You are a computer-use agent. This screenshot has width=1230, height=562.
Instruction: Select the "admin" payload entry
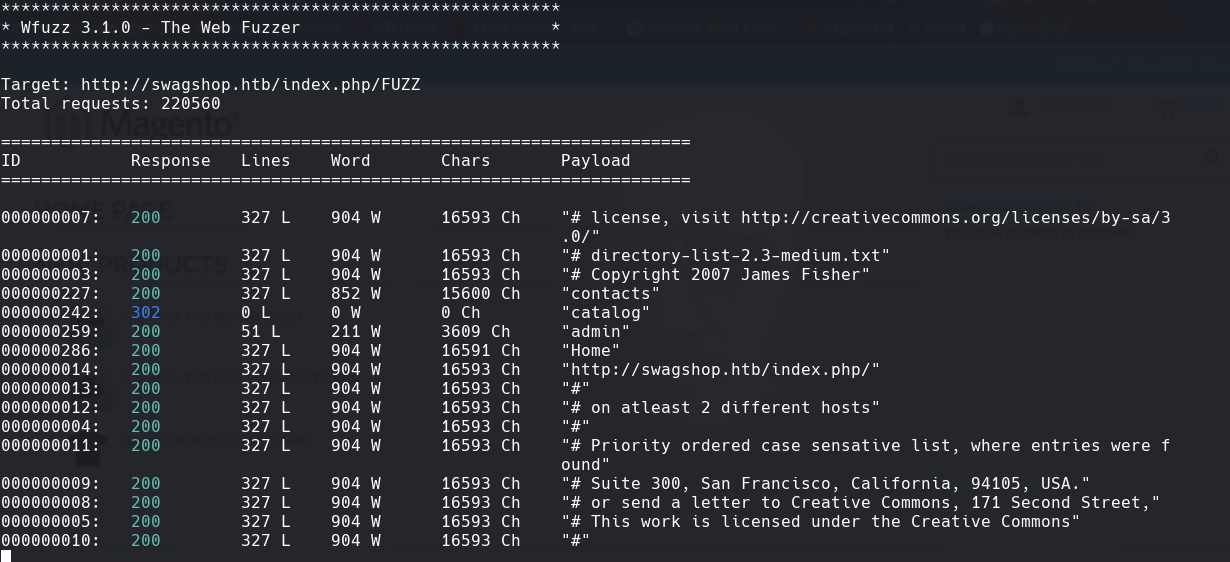(x=596, y=331)
